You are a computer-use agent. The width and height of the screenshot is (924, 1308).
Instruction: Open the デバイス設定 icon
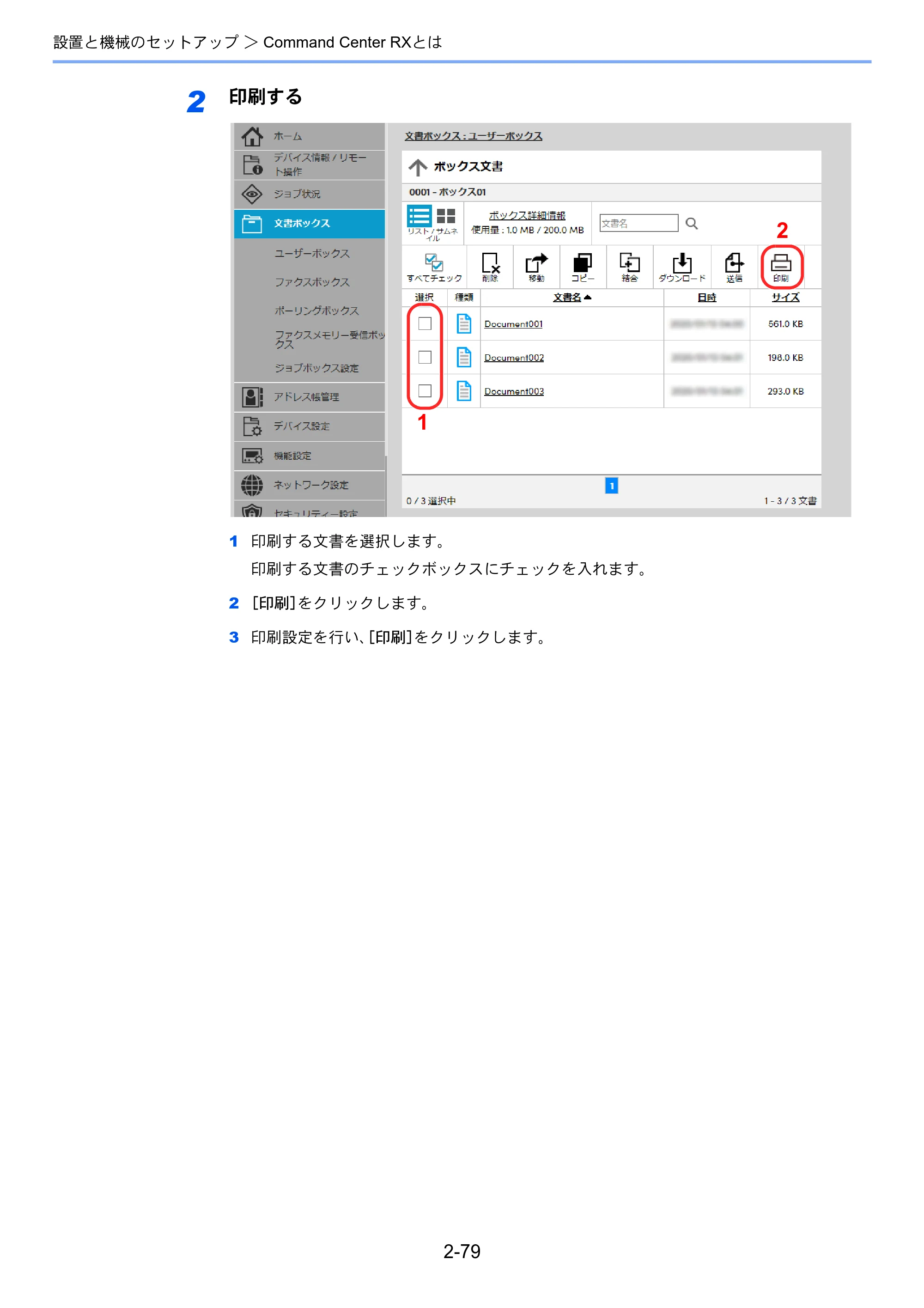coord(252,426)
